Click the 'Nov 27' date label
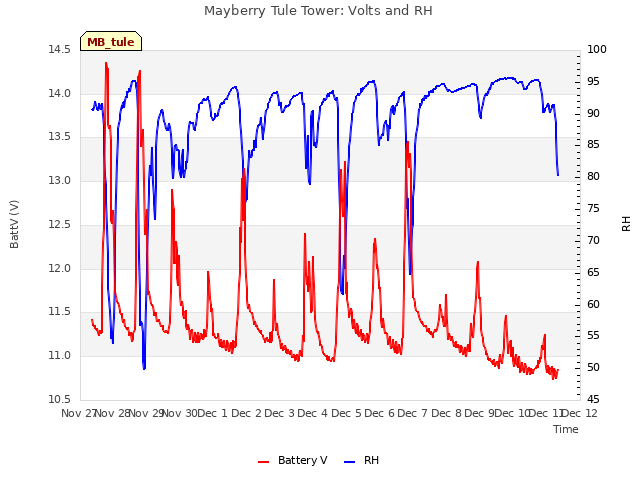 pyautogui.click(x=78, y=413)
